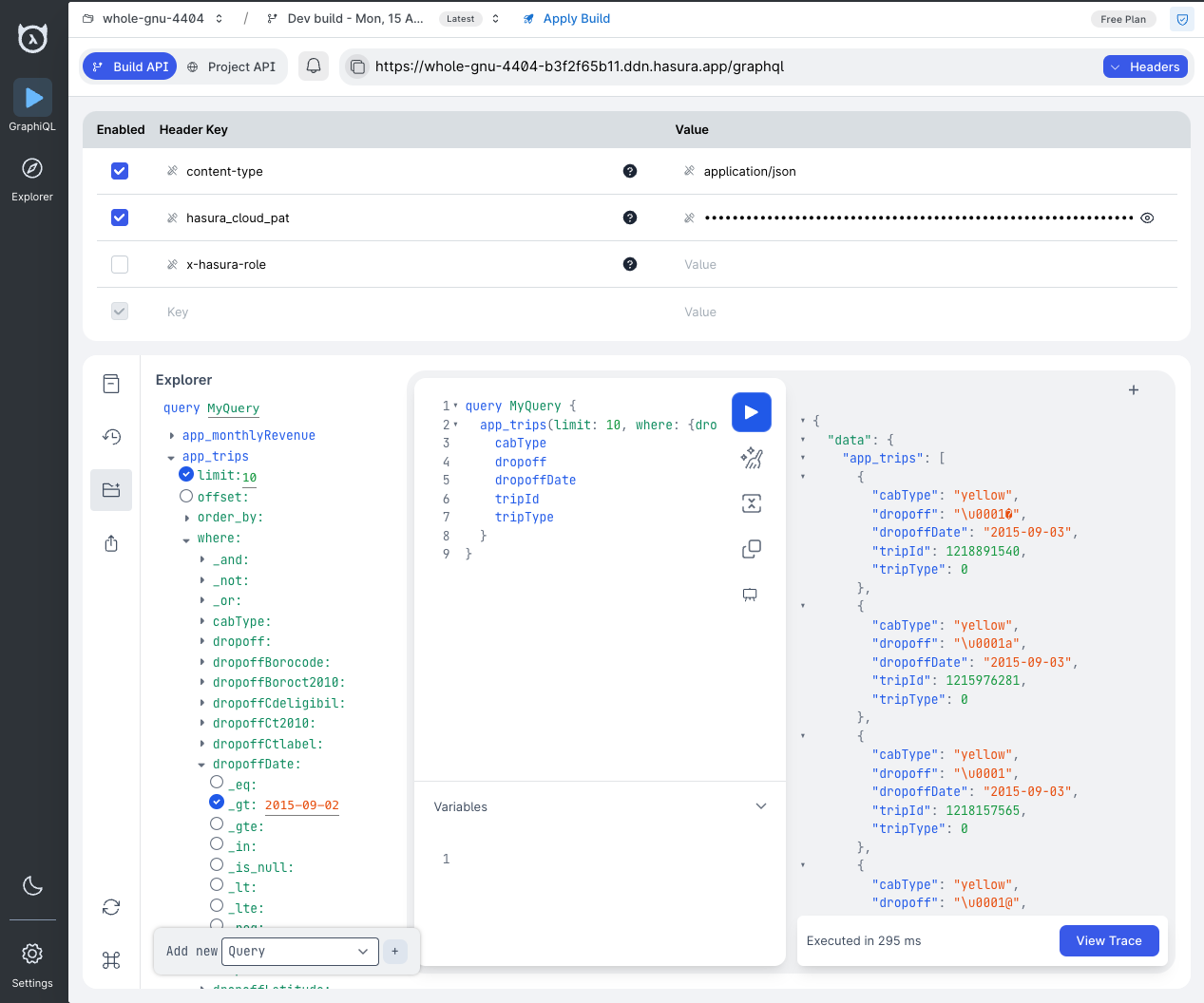Image resolution: width=1204 pixels, height=1003 pixels.
Task: Collapse the Variables section chevron
Action: click(x=761, y=806)
